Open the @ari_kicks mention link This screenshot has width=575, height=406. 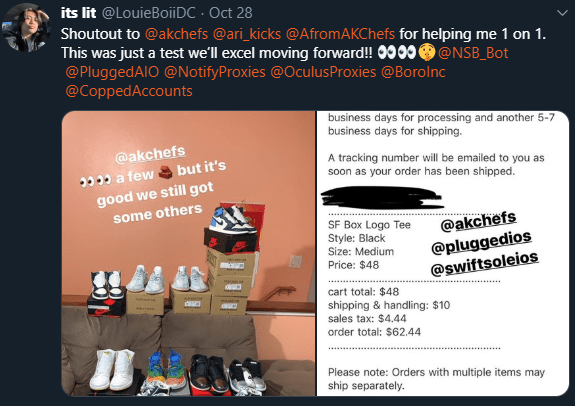[247, 34]
